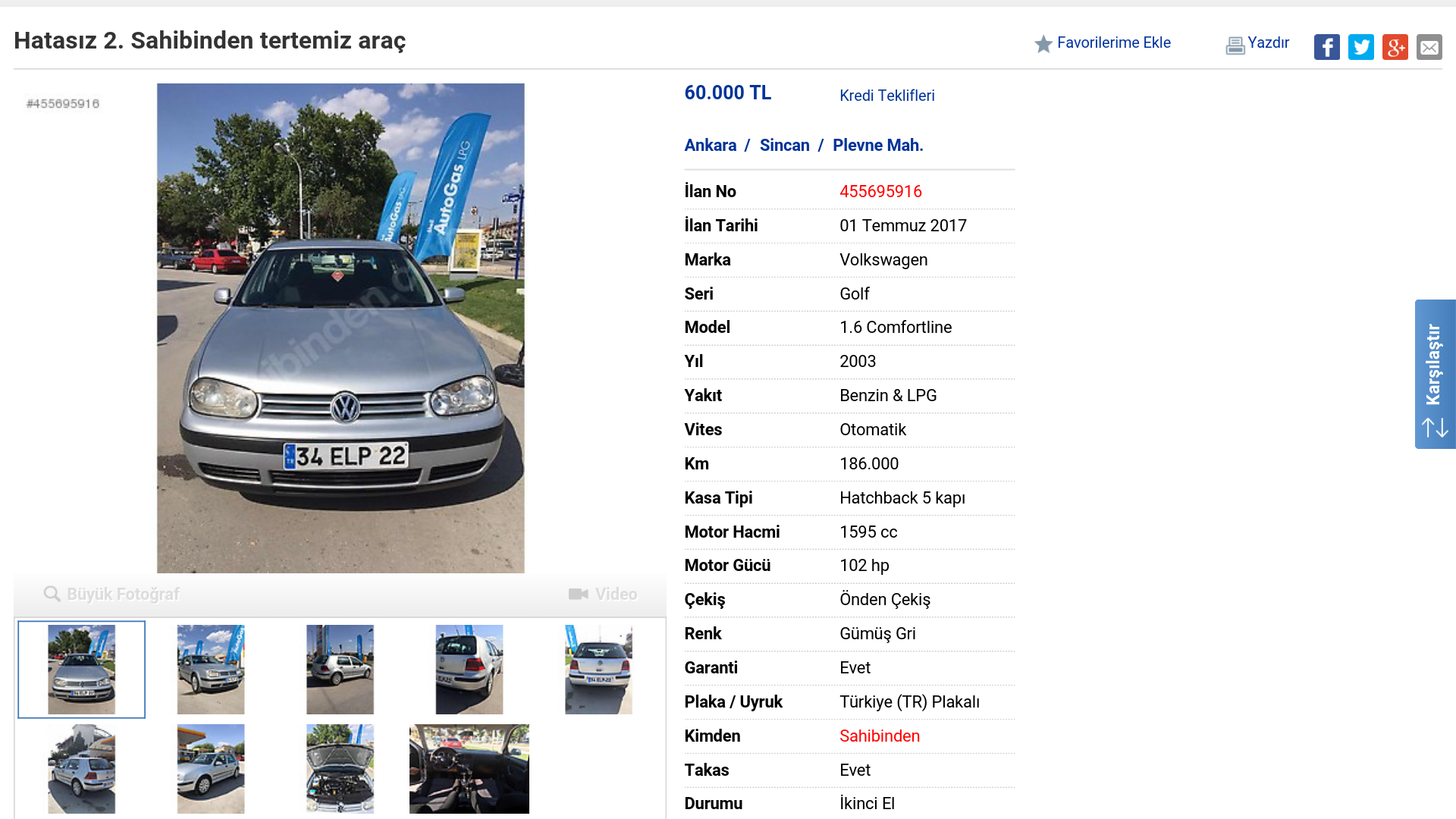1456x819 pixels.
Task: Click the red listing number 455695916
Action: pos(880,191)
